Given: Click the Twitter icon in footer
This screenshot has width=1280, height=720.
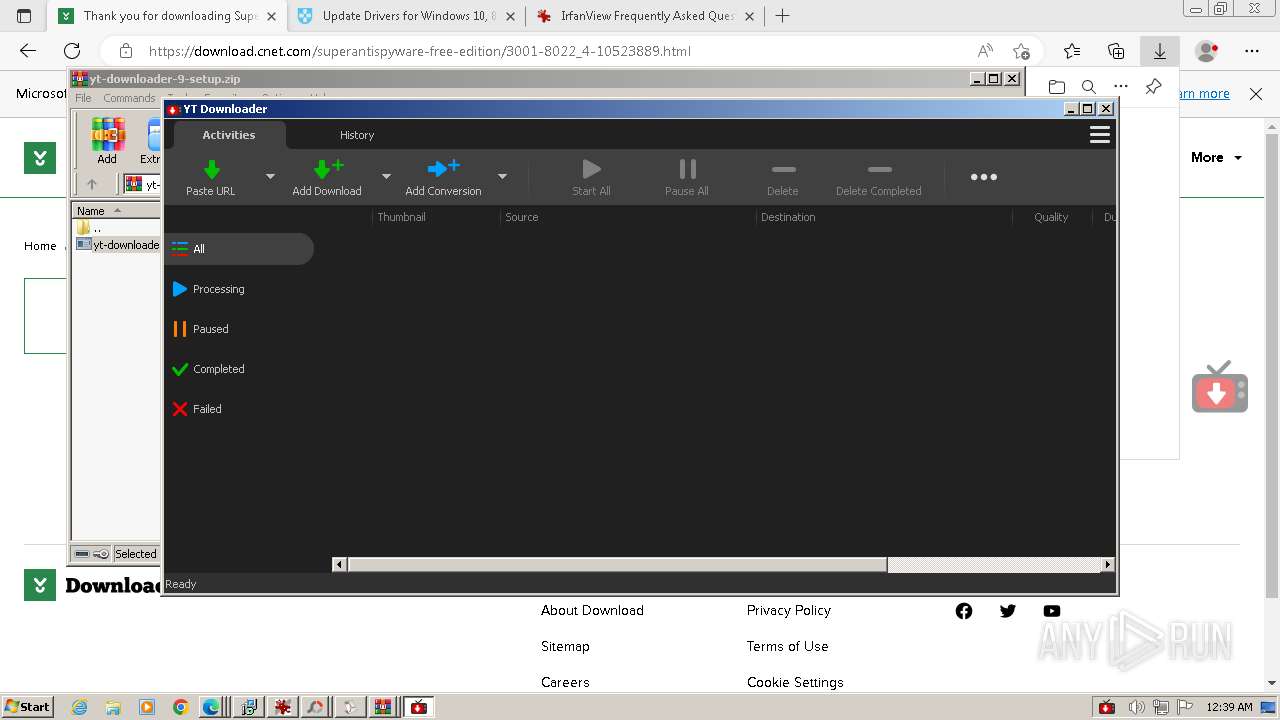Looking at the screenshot, I should pos(1008,611).
